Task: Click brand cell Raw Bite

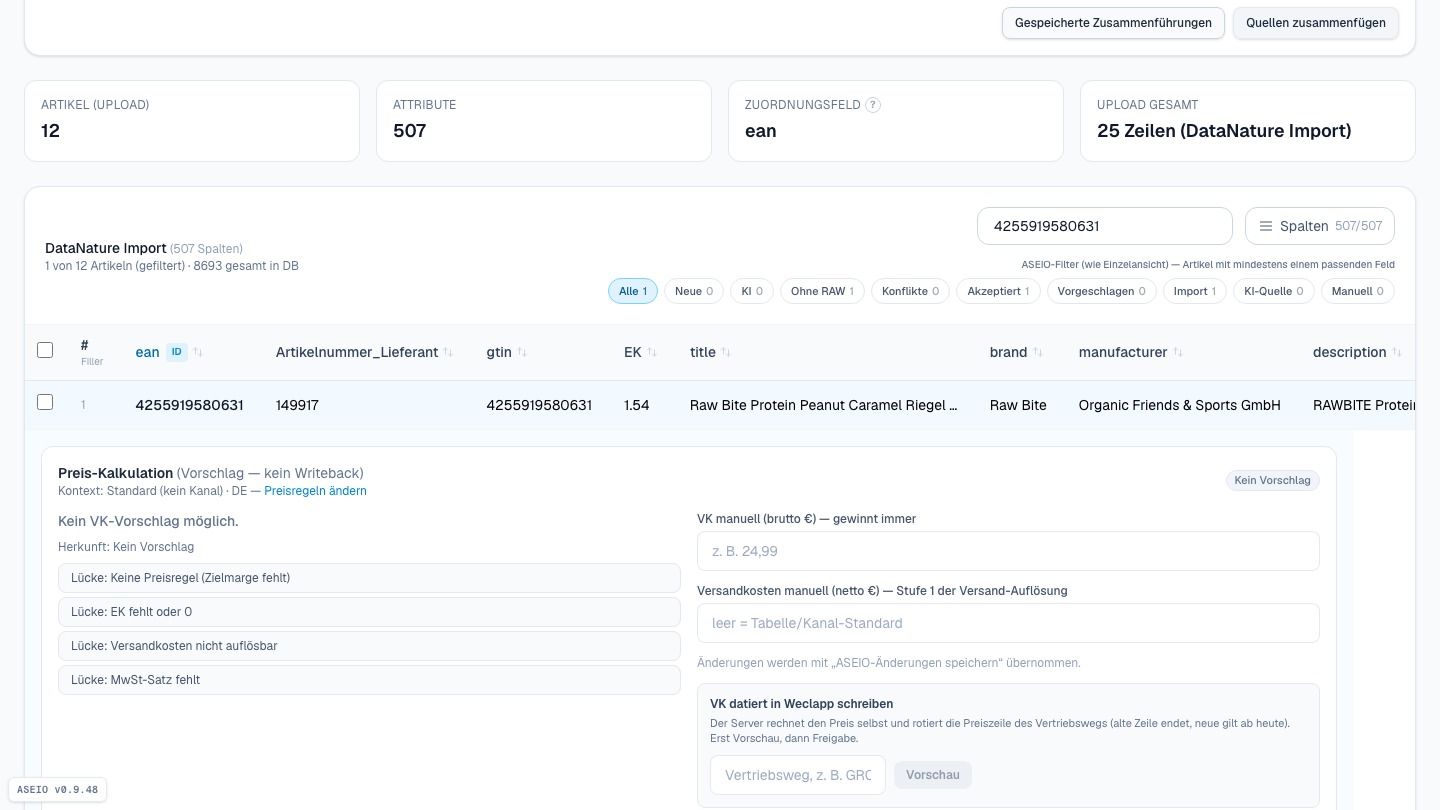Action: coord(1018,405)
